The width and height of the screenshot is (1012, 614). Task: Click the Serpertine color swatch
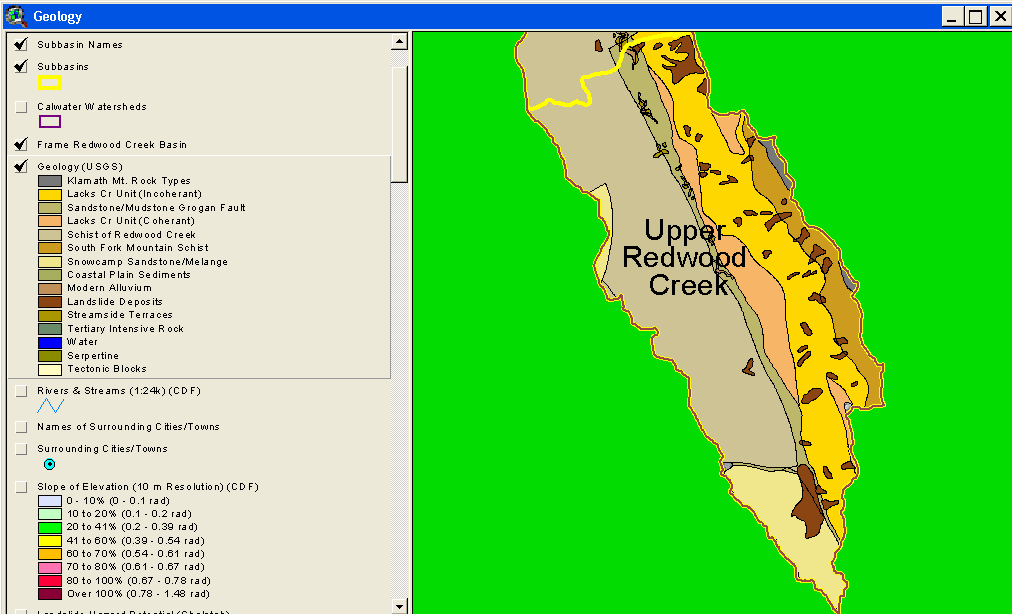[x=50, y=356]
